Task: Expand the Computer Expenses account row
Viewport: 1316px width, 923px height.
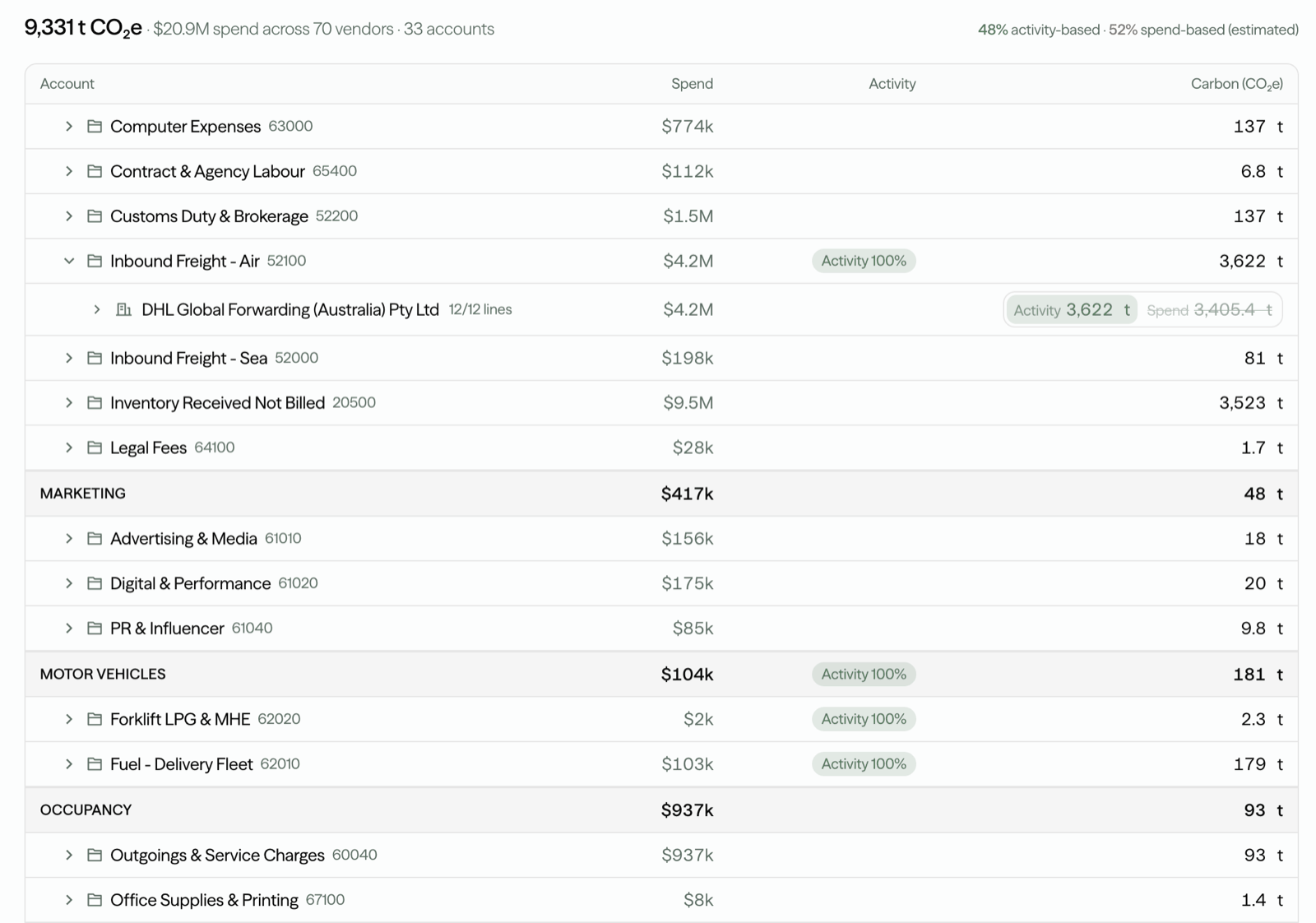Action: (x=69, y=127)
